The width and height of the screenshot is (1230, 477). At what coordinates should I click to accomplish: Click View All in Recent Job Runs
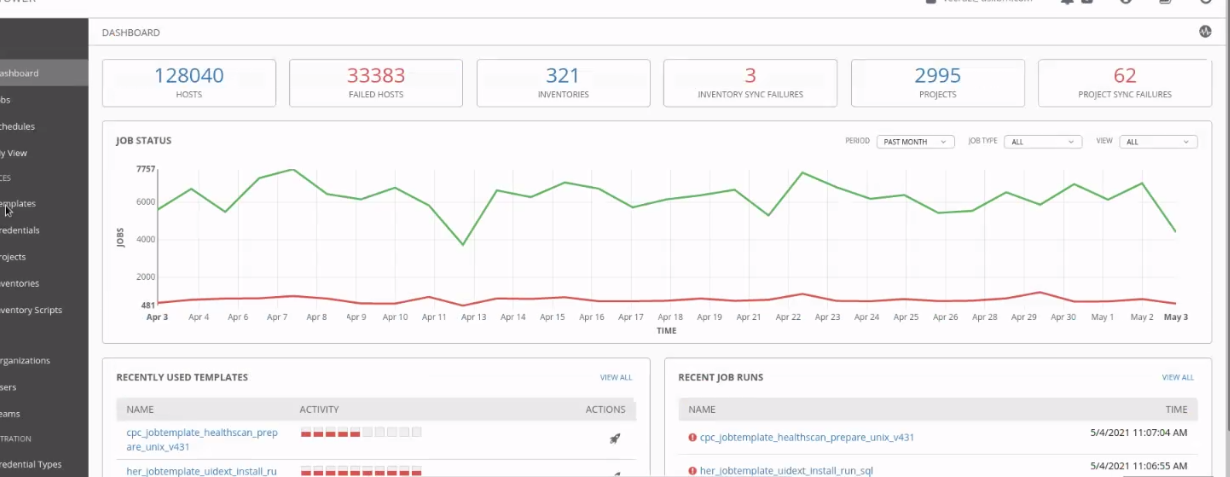coord(1178,378)
